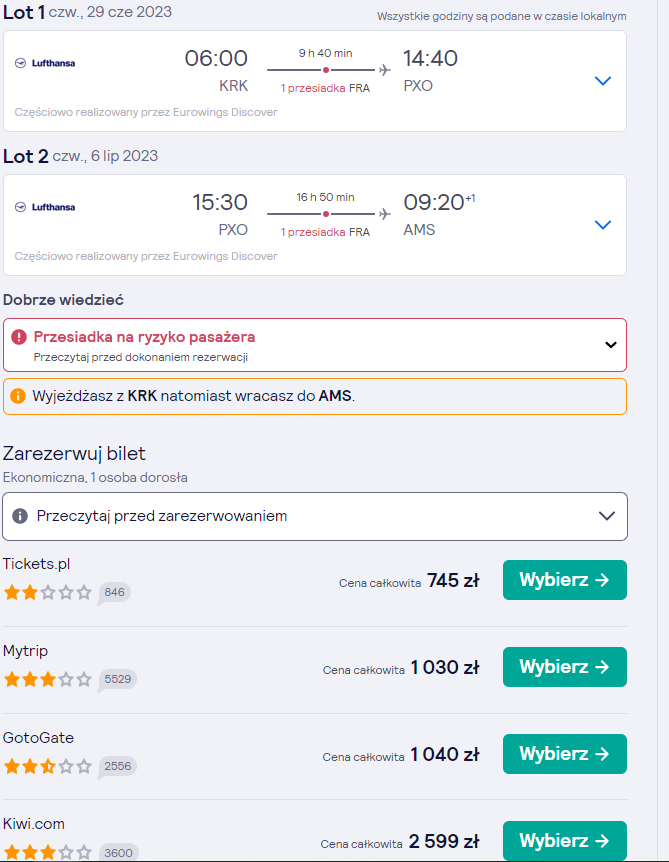Click the orange info icon in KRK/AMS notice
The image size is (669, 862).
click(x=18, y=396)
